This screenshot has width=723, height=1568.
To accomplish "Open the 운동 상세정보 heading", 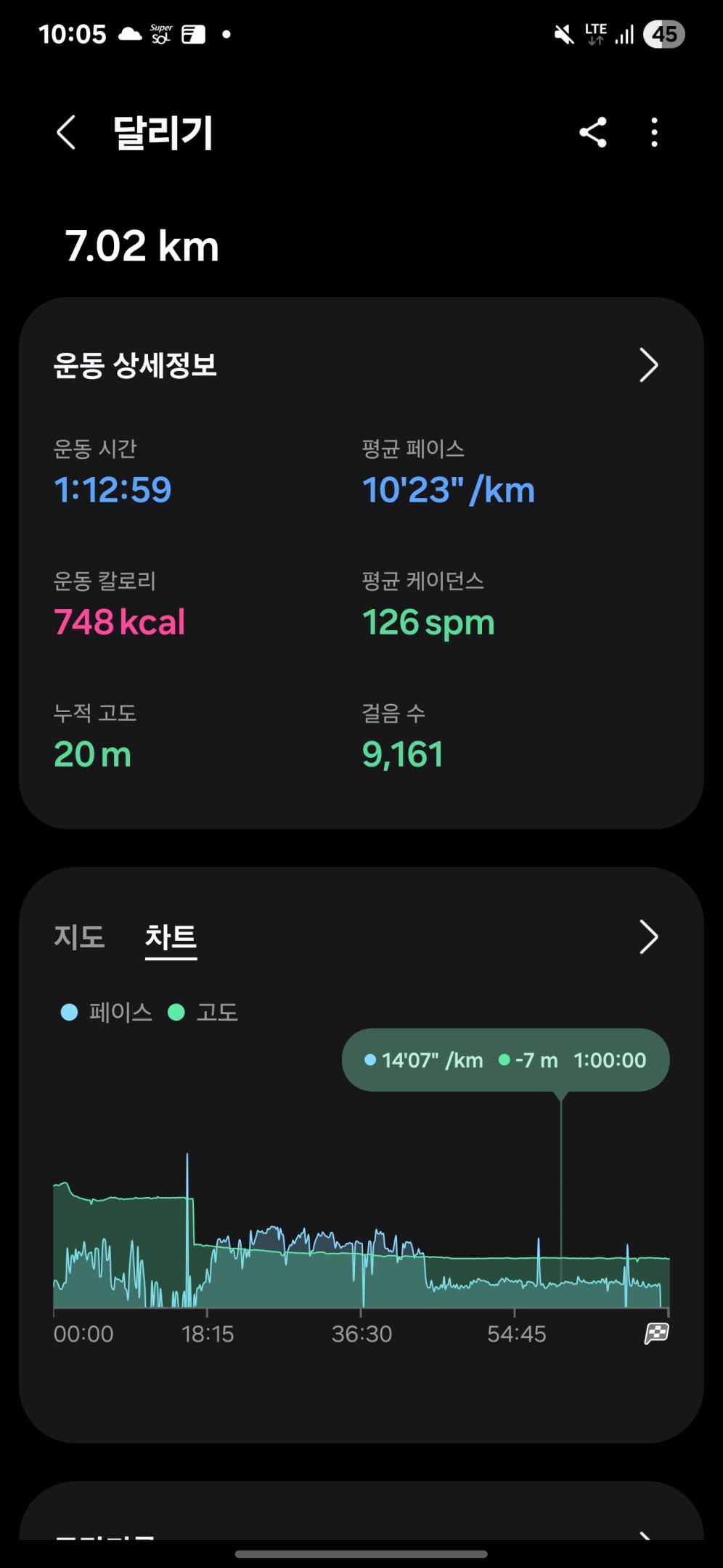I will coord(135,364).
